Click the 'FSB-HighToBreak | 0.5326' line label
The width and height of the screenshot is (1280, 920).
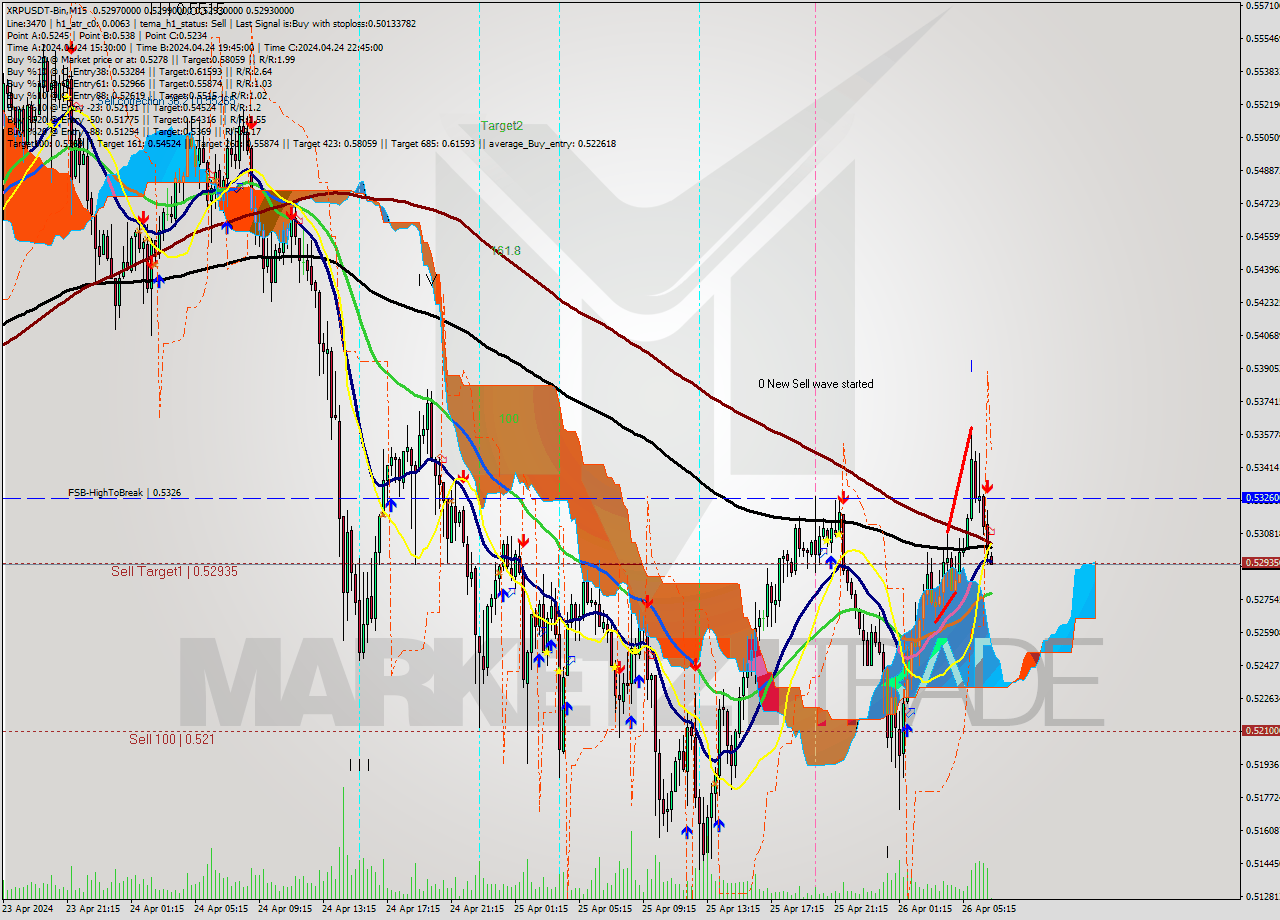[124, 493]
